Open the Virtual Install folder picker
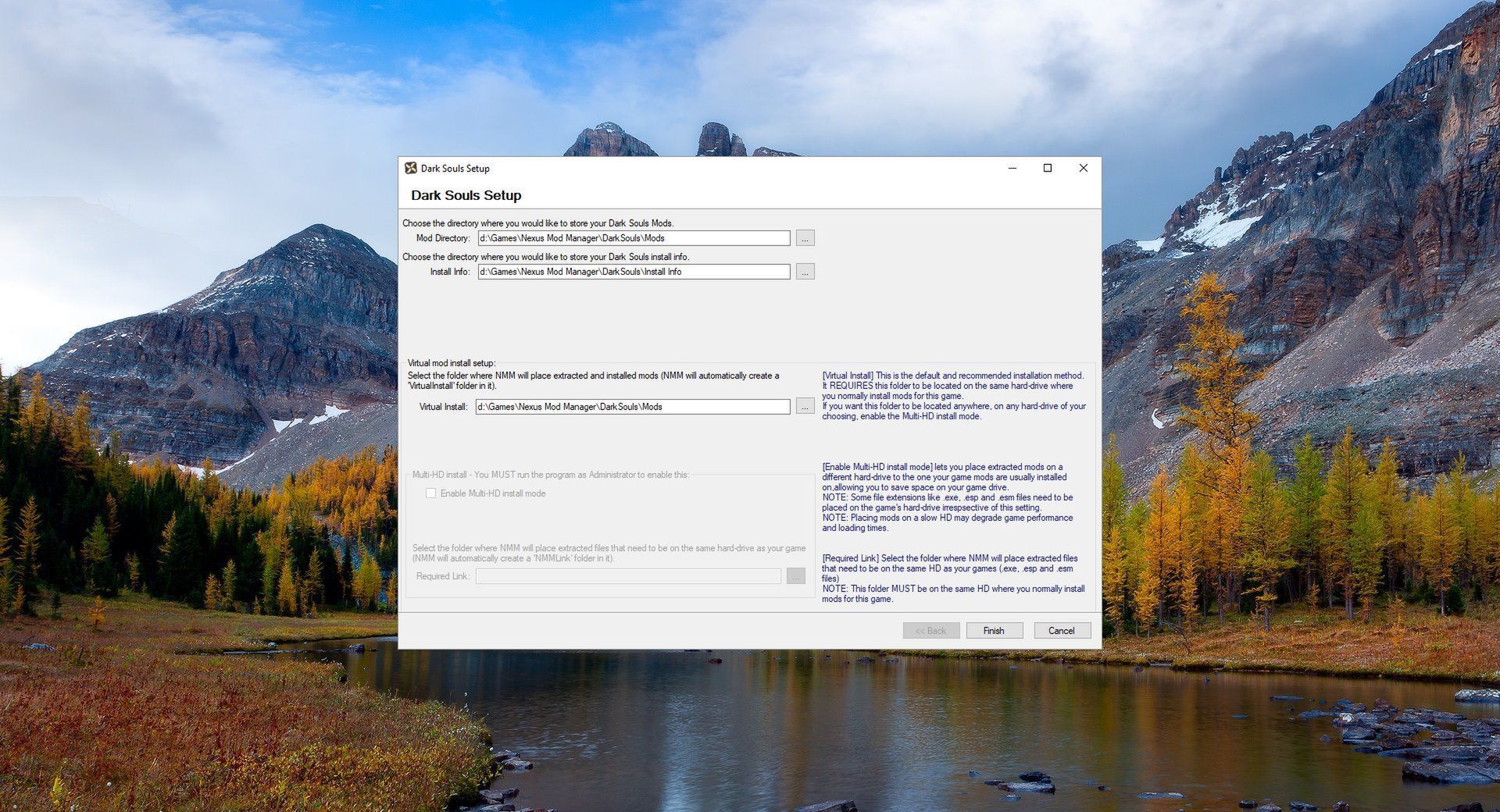 pos(804,406)
